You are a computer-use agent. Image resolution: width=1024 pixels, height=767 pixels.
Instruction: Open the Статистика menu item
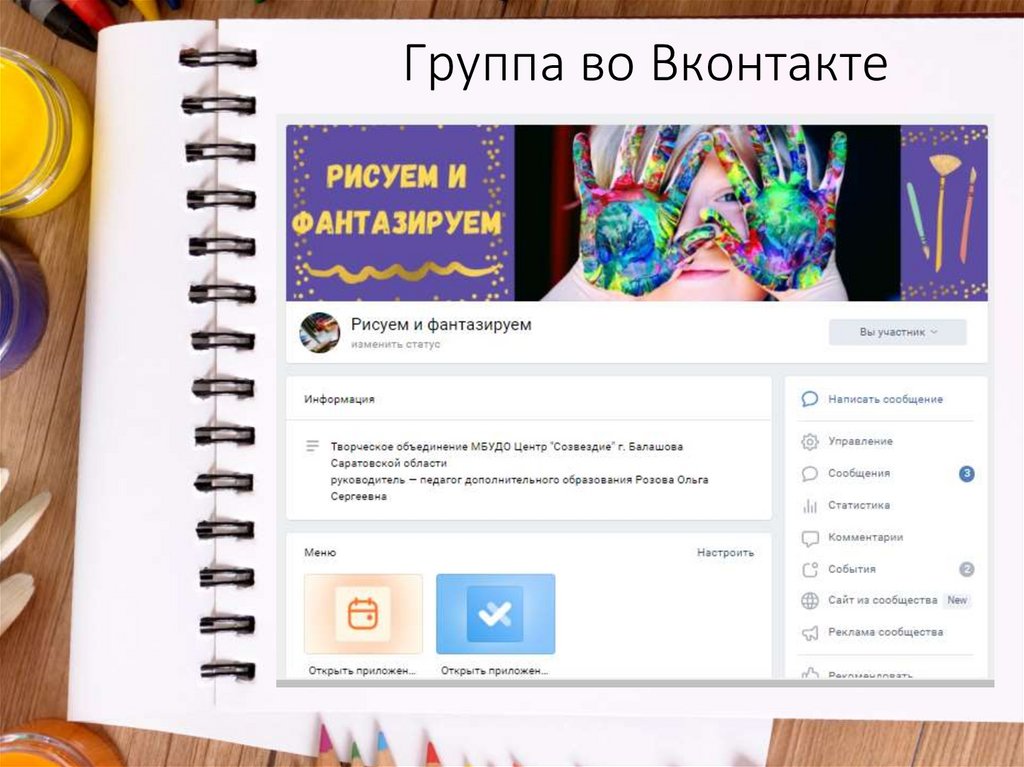859,505
